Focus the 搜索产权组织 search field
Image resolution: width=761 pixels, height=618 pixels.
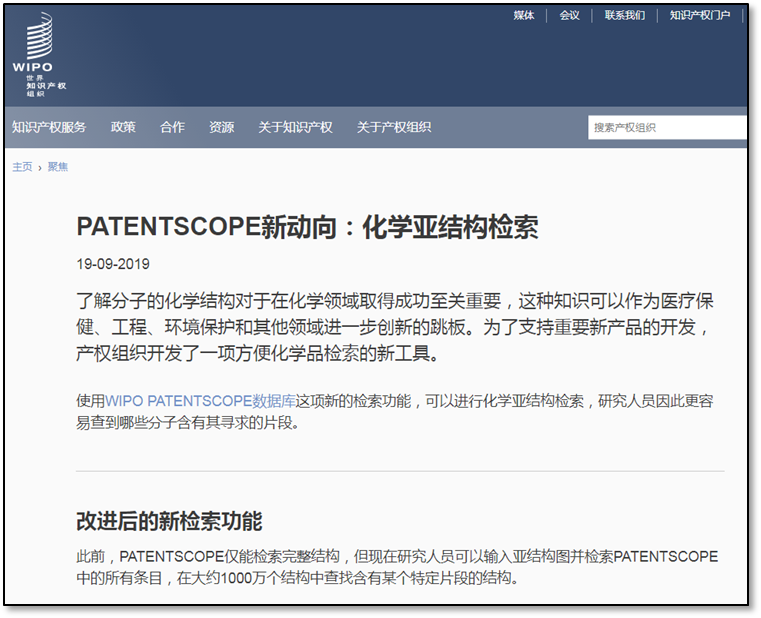667,128
